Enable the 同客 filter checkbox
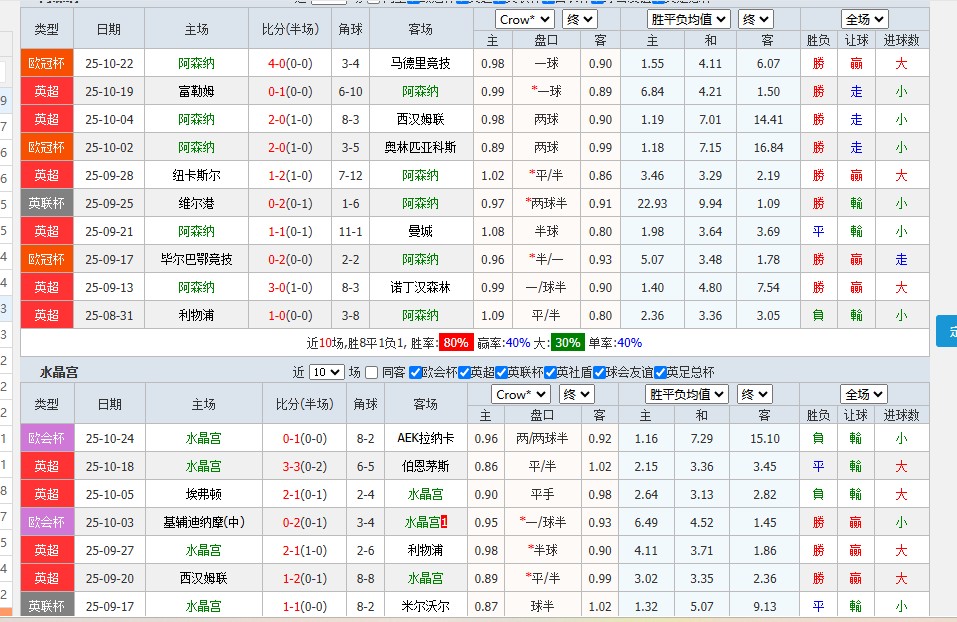The height and width of the screenshot is (622, 957). (369, 374)
